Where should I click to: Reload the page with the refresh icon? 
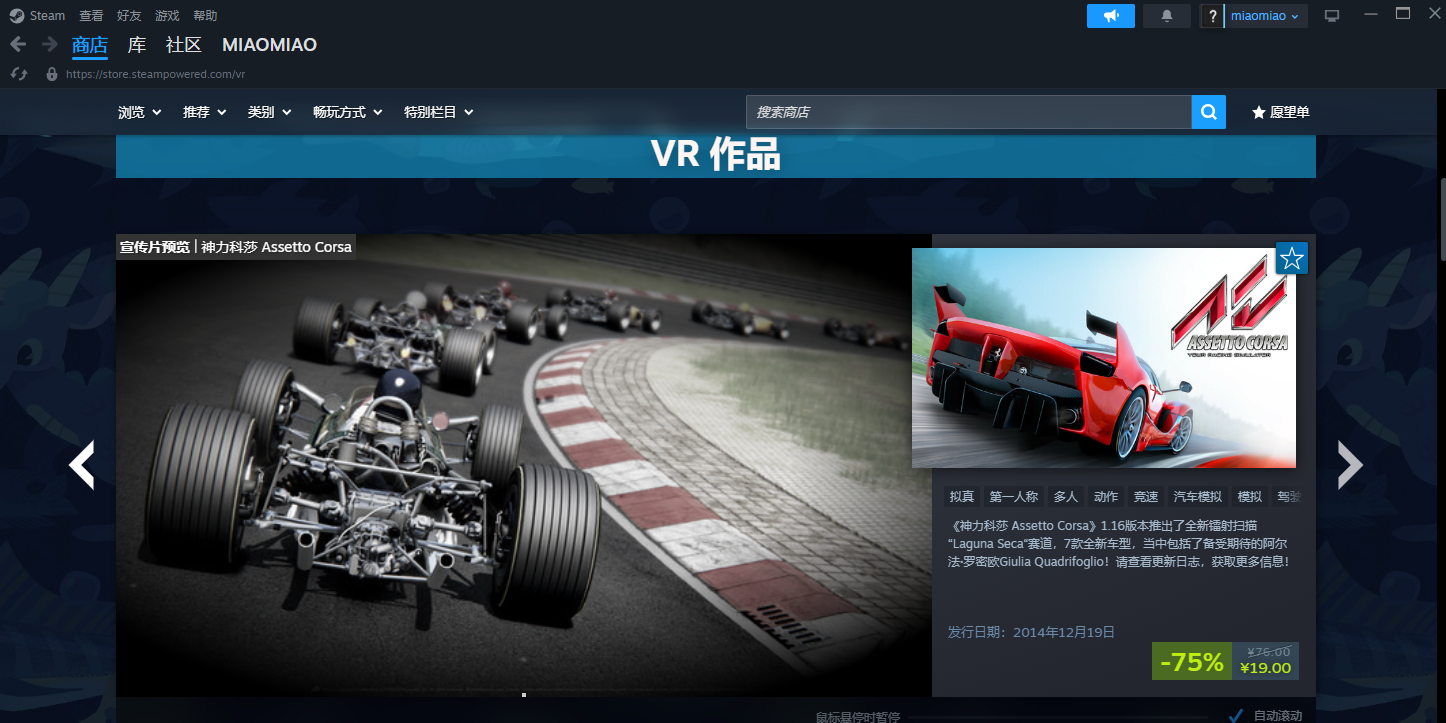19,74
